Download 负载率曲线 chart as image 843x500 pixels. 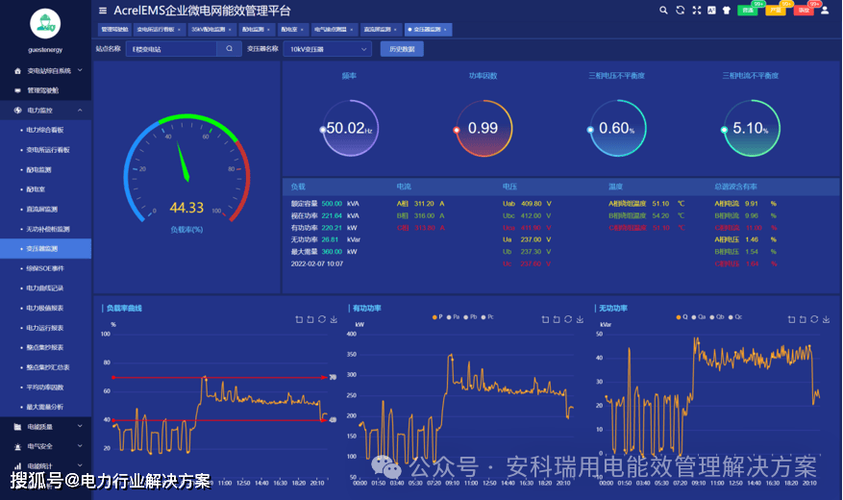tap(333, 319)
